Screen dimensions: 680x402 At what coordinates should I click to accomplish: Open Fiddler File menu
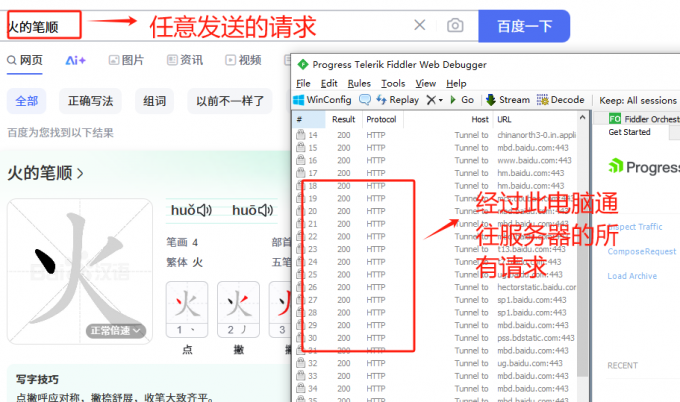[303, 83]
